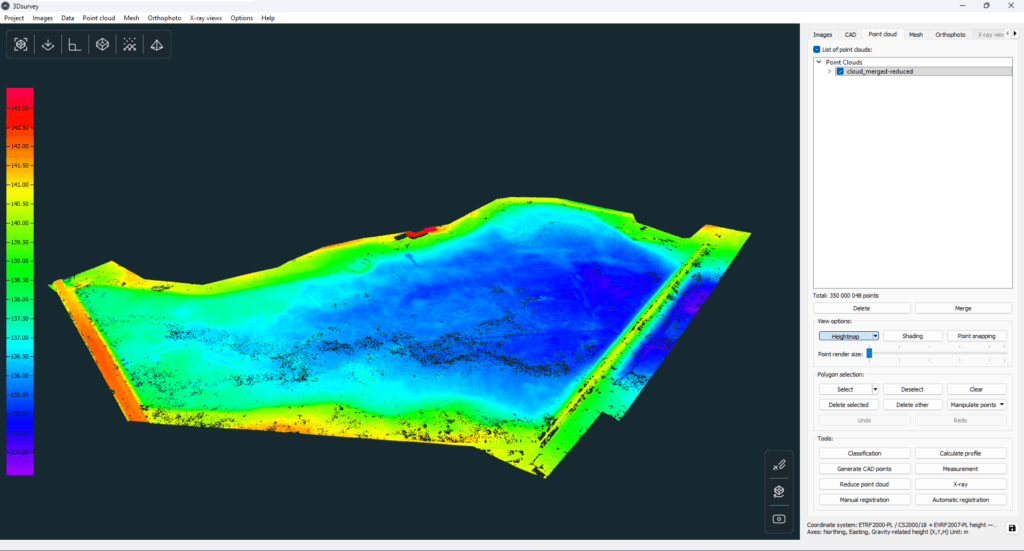Click the screenshot camera icon in viewport
The height and width of the screenshot is (551, 1024).
pos(779,519)
